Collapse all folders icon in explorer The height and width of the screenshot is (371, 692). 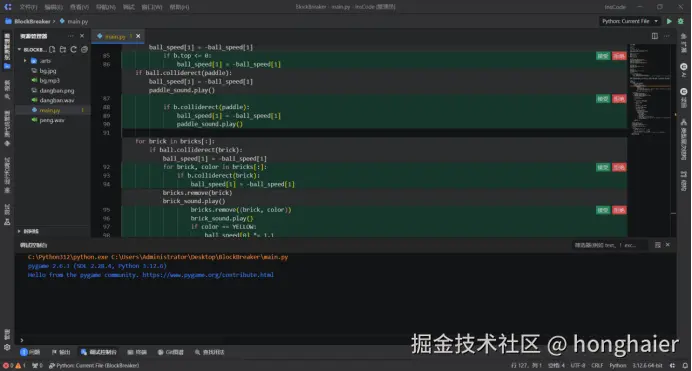tap(84, 49)
